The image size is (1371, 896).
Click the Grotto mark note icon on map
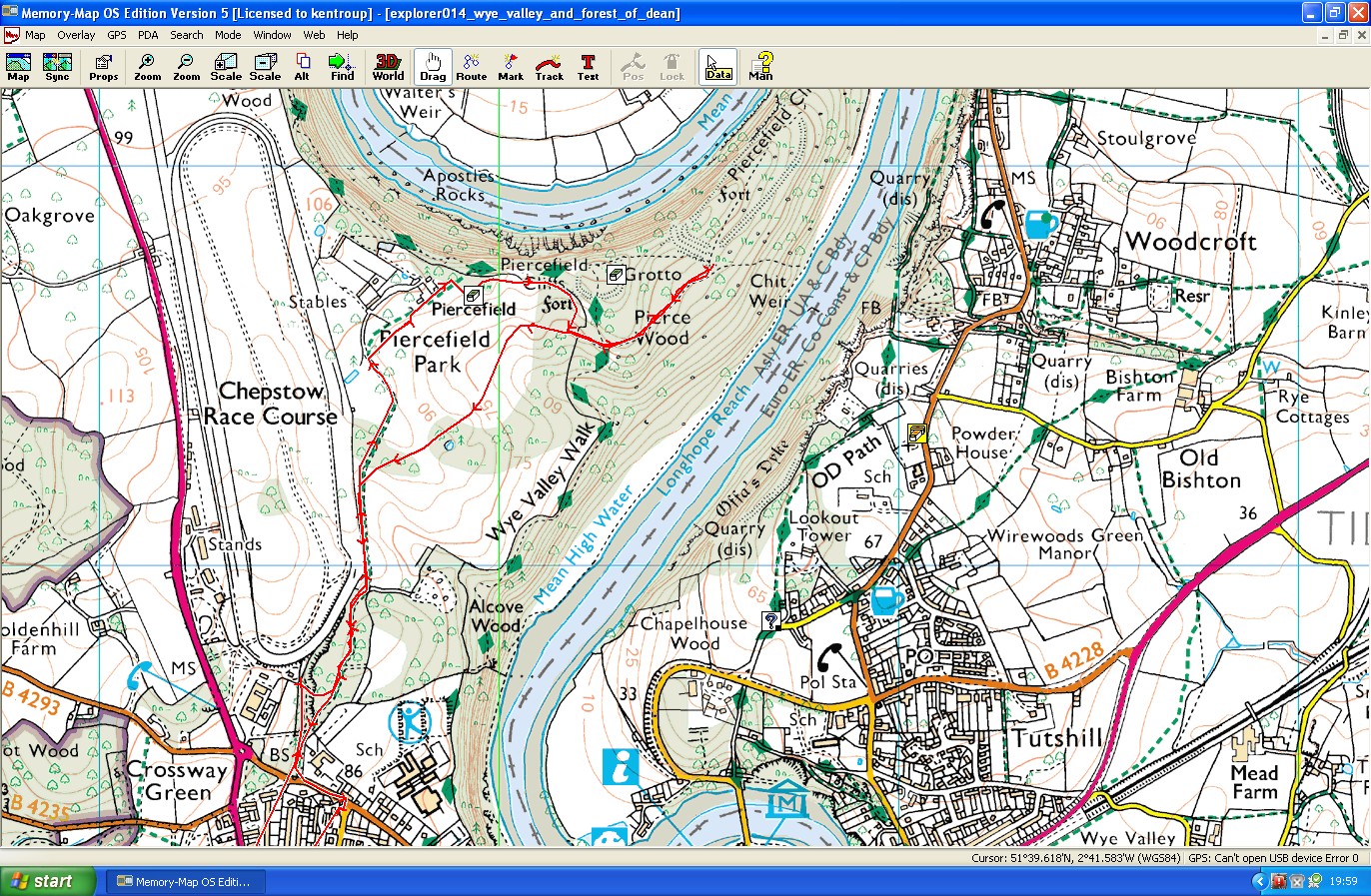pos(617,274)
